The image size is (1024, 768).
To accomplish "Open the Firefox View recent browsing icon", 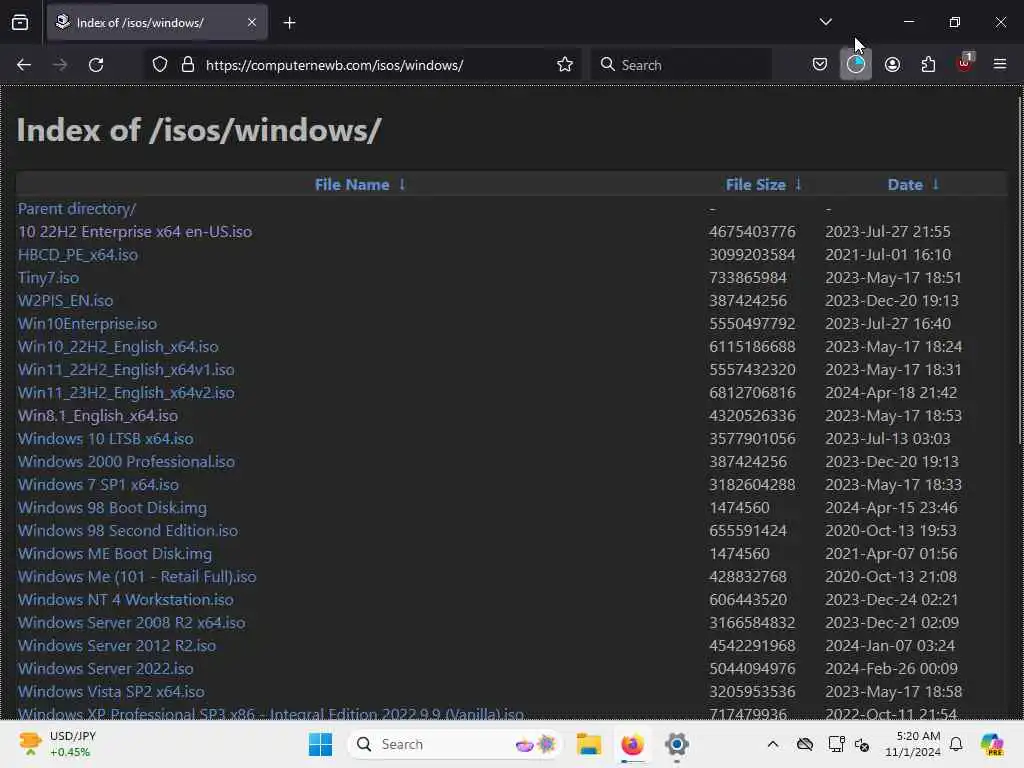I will [20, 23].
